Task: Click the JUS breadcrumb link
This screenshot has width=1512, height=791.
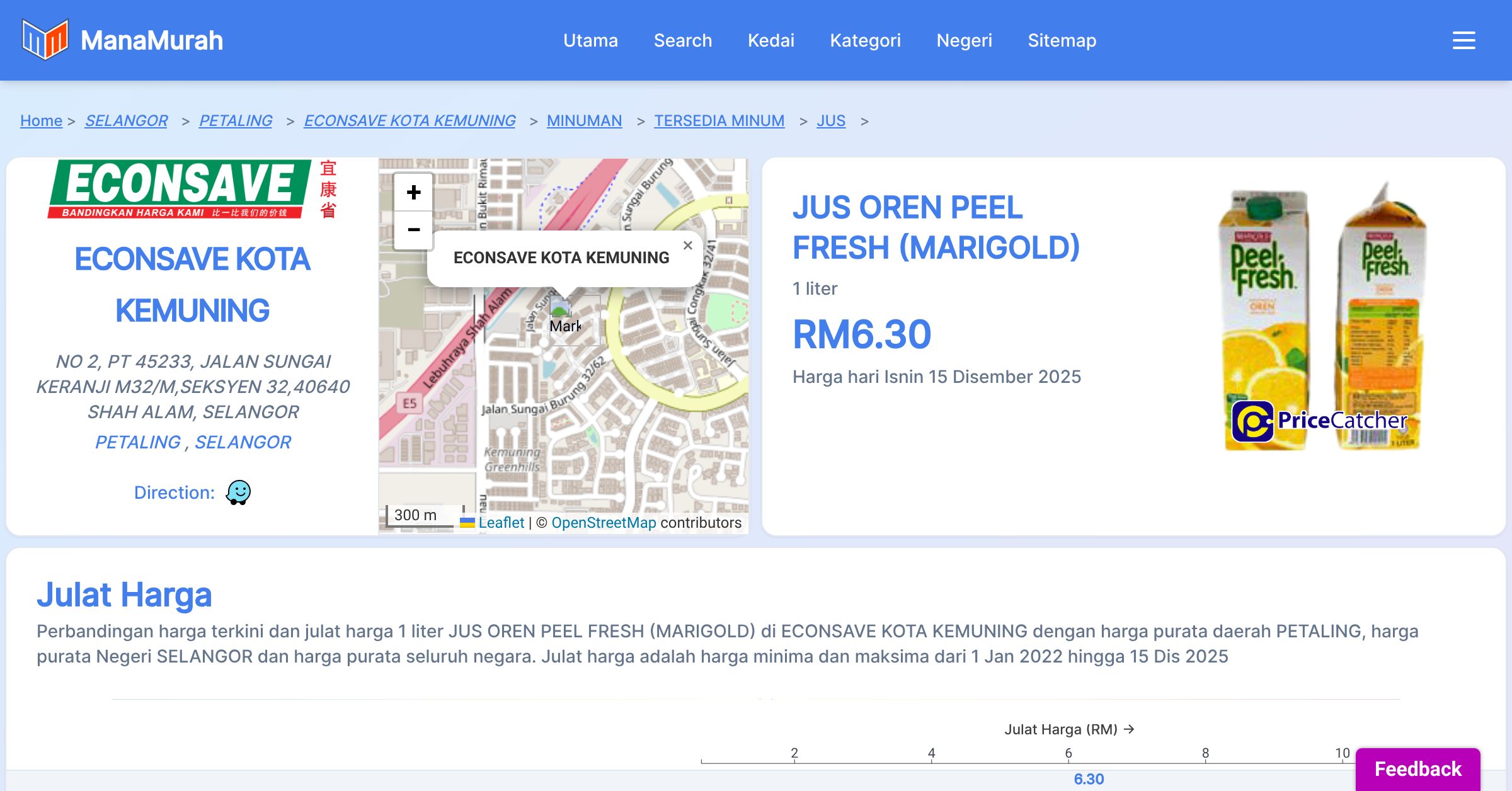Action: pos(830,120)
